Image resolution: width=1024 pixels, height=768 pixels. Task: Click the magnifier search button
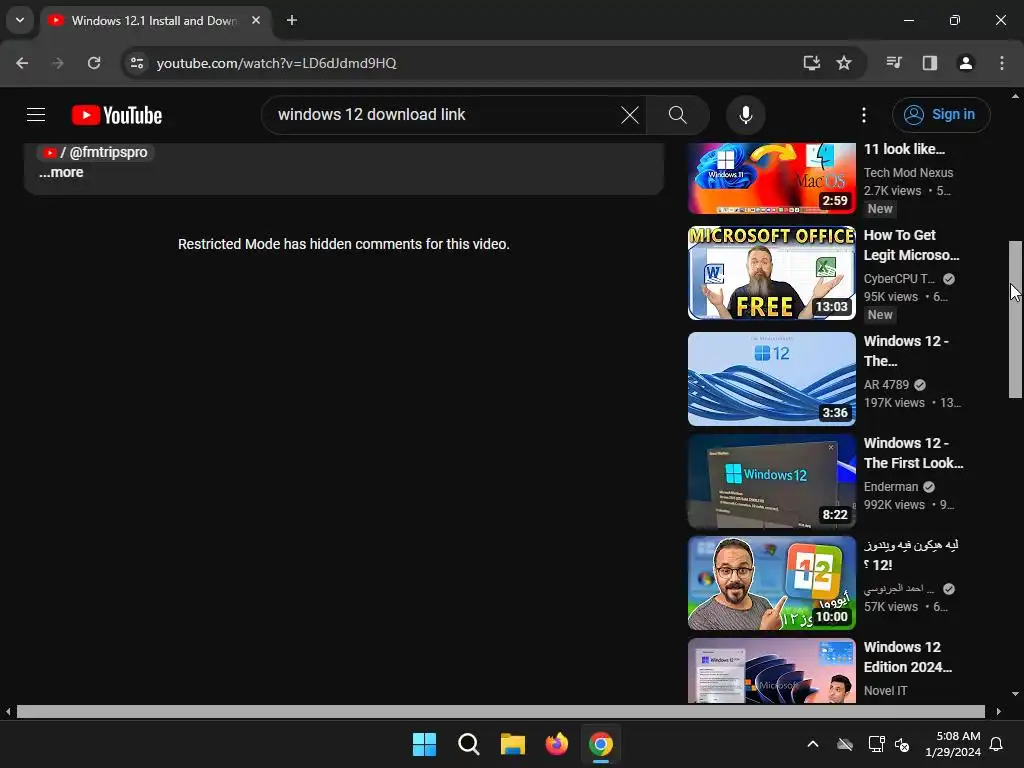tap(678, 115)
